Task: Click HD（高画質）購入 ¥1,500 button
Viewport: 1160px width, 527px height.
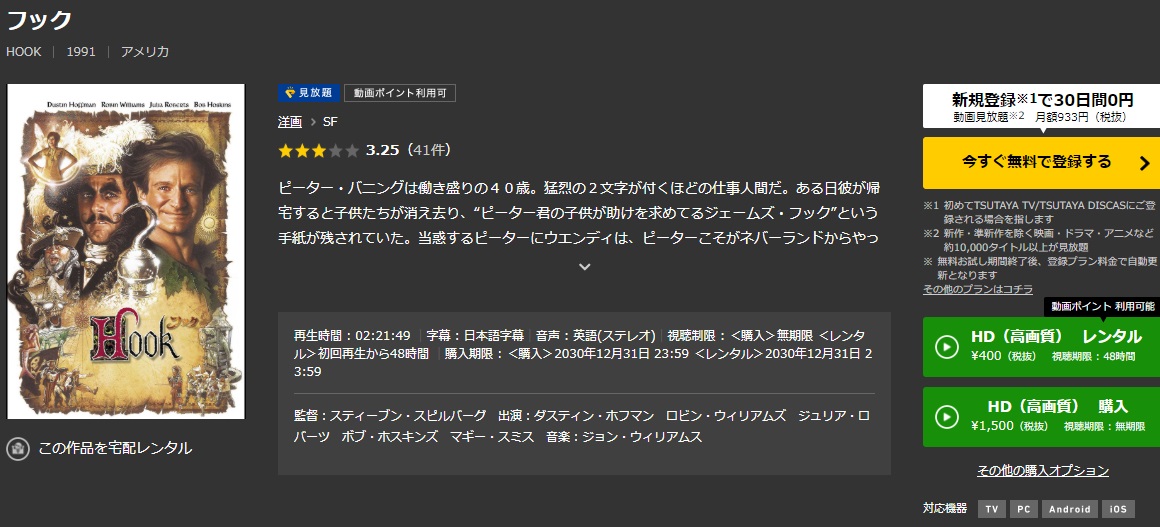Action: pyautogui.click(x=1042, y=417)
